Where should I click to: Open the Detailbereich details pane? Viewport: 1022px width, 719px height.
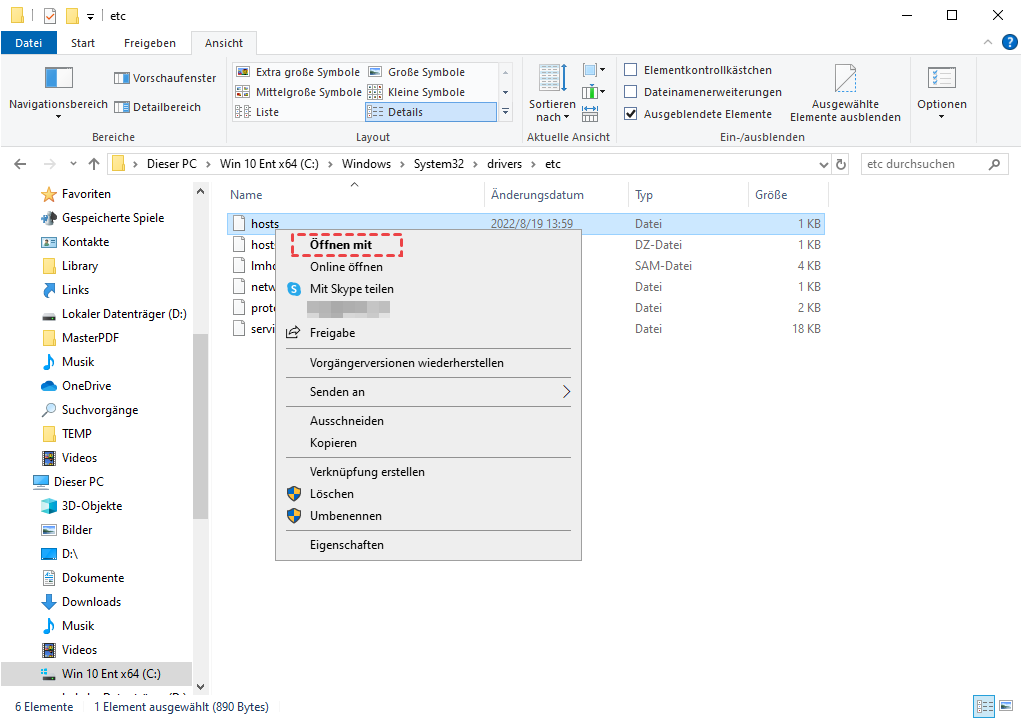[158, 107]
